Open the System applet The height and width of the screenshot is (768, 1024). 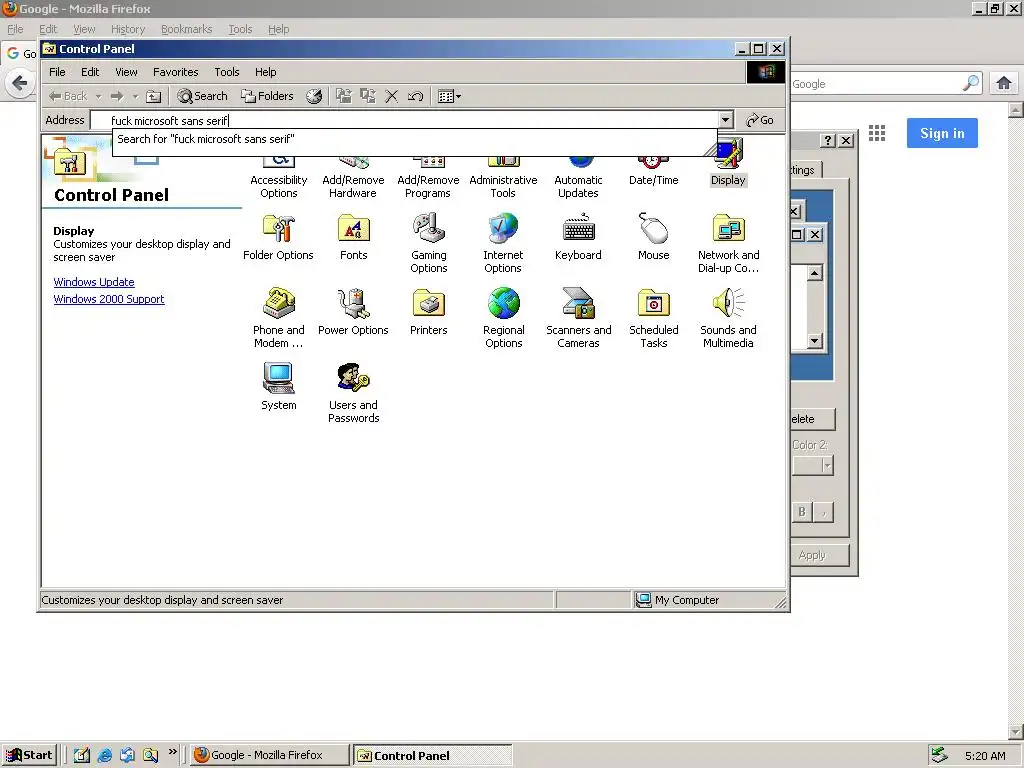point(279,387)
